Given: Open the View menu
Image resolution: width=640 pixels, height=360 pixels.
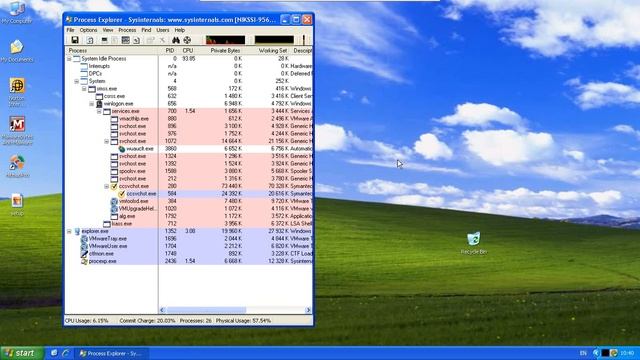Looking at the screenshot, I should pos(108,30).
